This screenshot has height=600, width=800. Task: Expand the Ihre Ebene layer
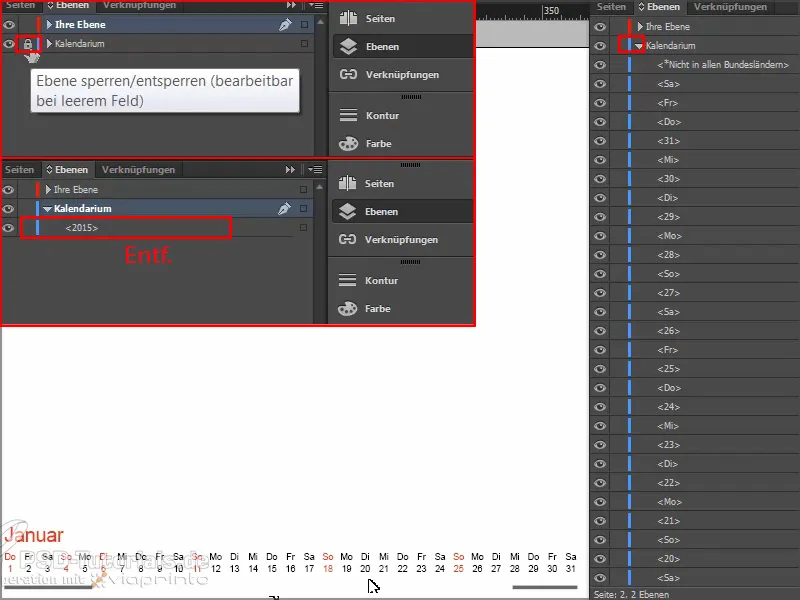click(47, 24)
